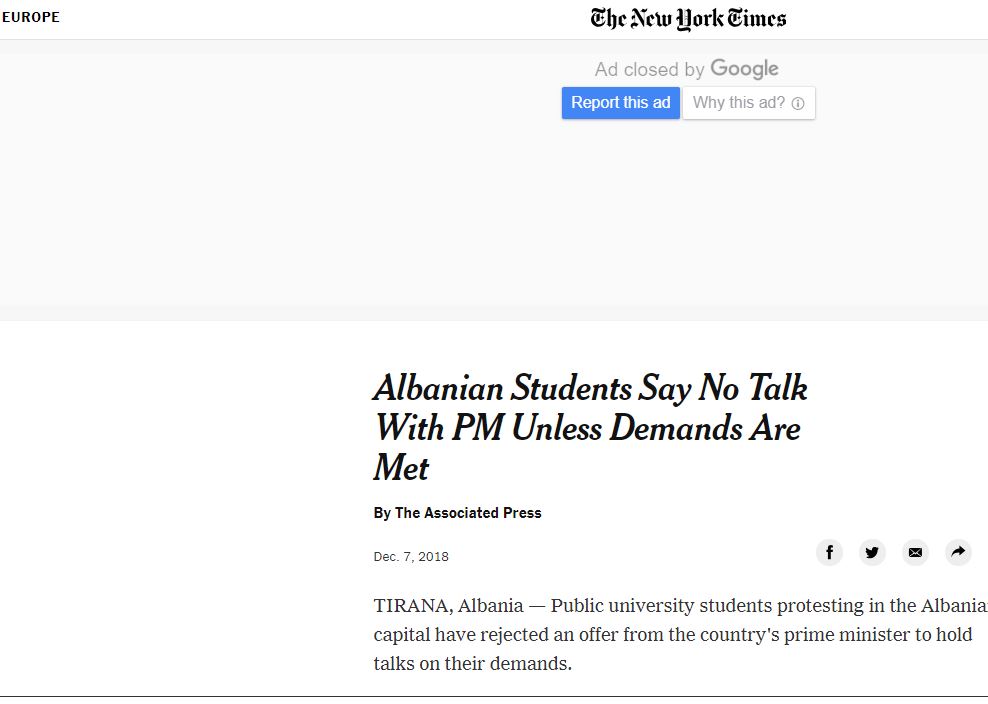Click the last line ending 'talks on their demands'
This screenshot has width=988, height=704.
(x=472, y=663)
